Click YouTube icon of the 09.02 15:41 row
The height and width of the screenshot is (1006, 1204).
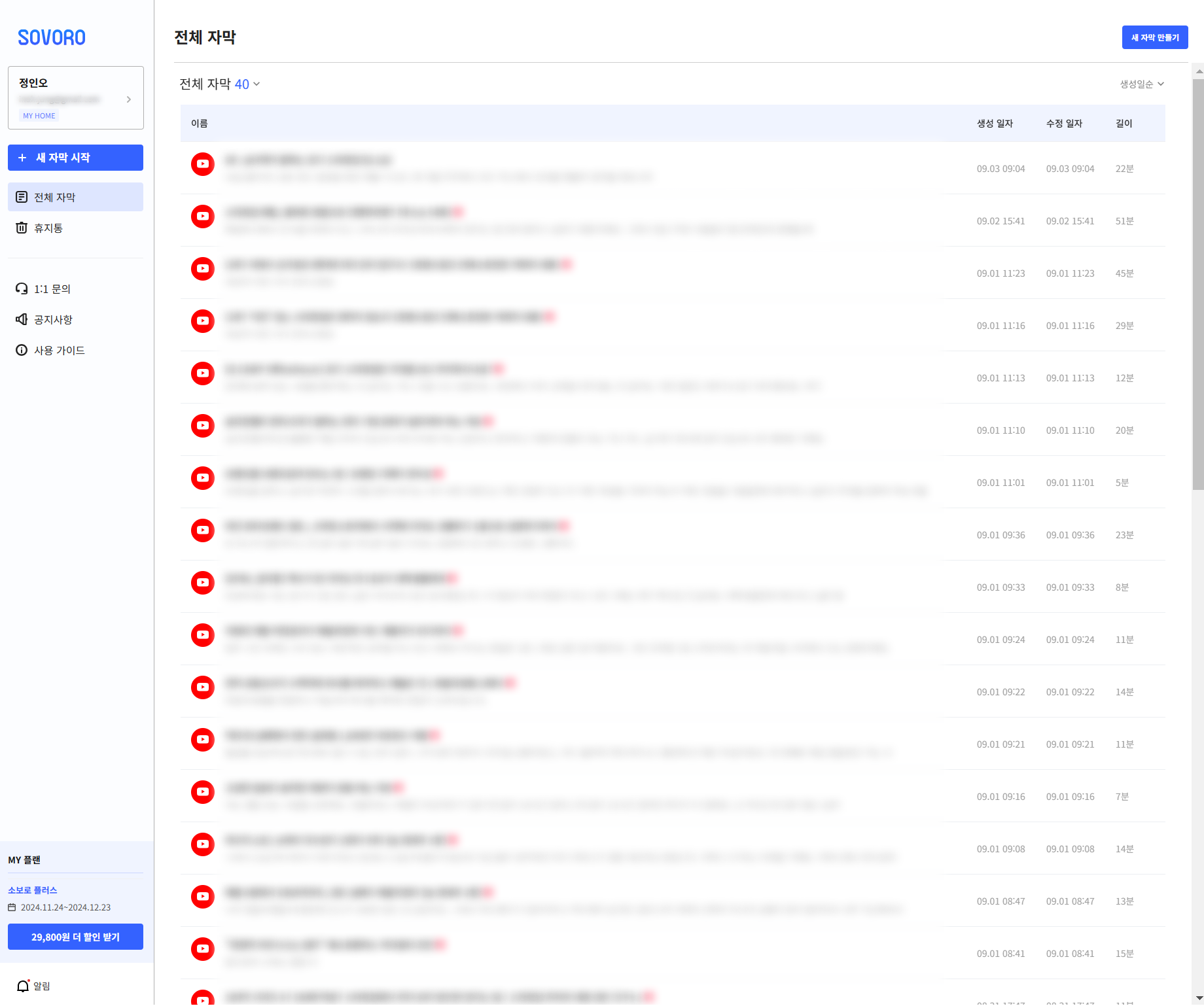coord(203,217)
